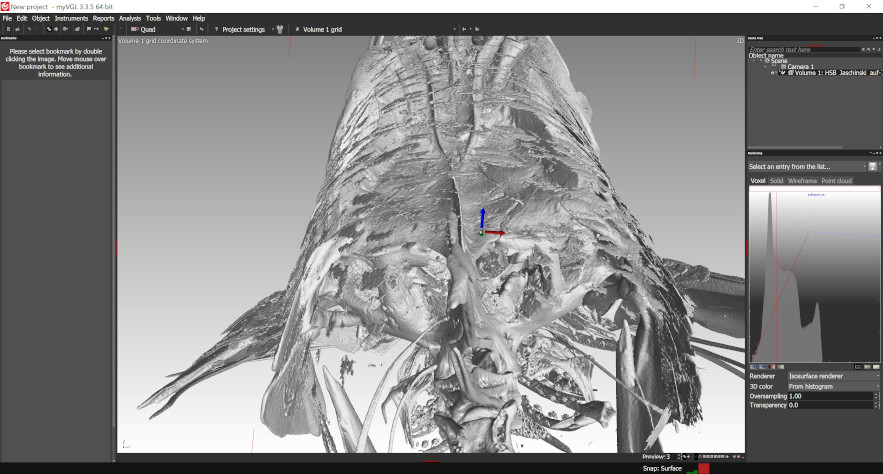The width and height of the screenshot is (883, 474).
Task: Open the 3D color dropdown
Action: click(x=833, y=387)
